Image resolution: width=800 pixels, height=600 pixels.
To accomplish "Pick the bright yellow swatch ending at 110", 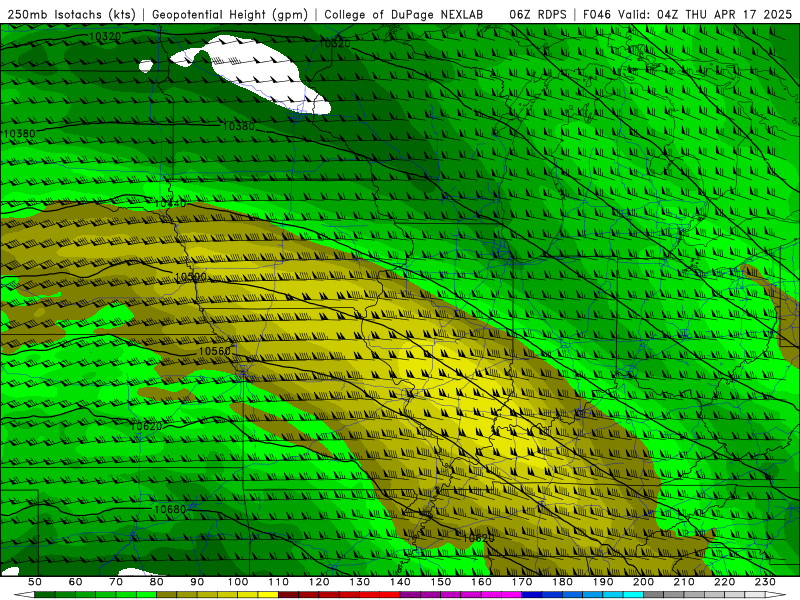I will click(268, 595).
